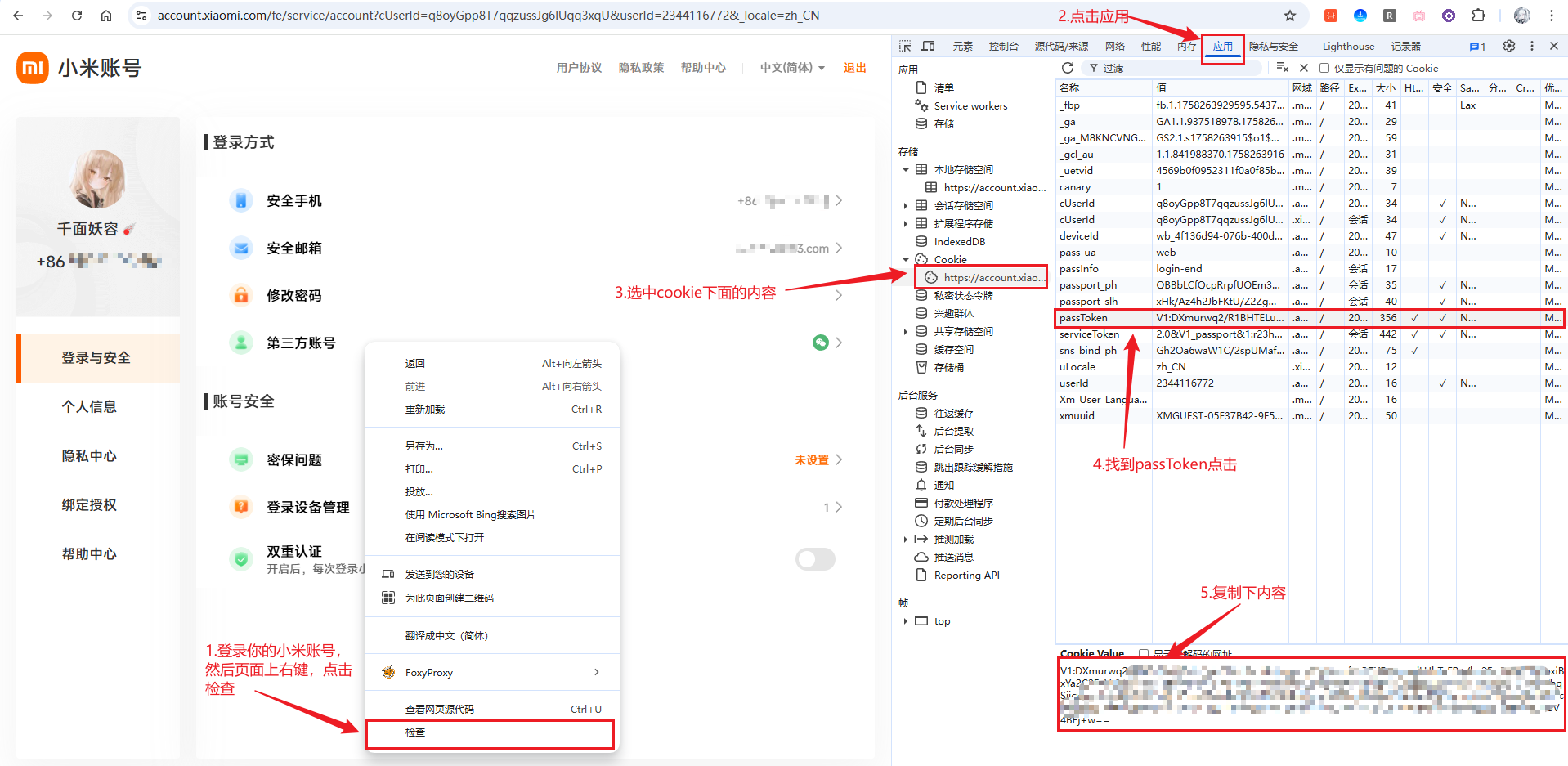The width and height of the screenshot is (1568, 766).
Task: Click the 过滤 cookie filter input field
Action: point(1177,69)
